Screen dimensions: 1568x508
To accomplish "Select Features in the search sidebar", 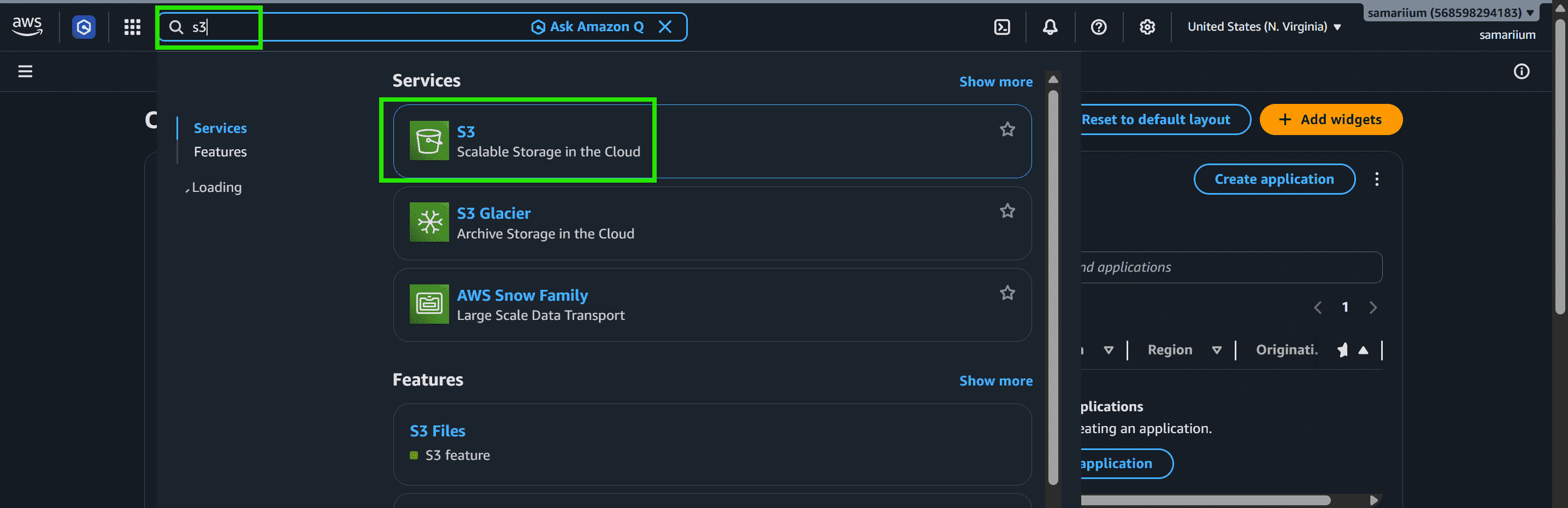I will tap(220, 151).
